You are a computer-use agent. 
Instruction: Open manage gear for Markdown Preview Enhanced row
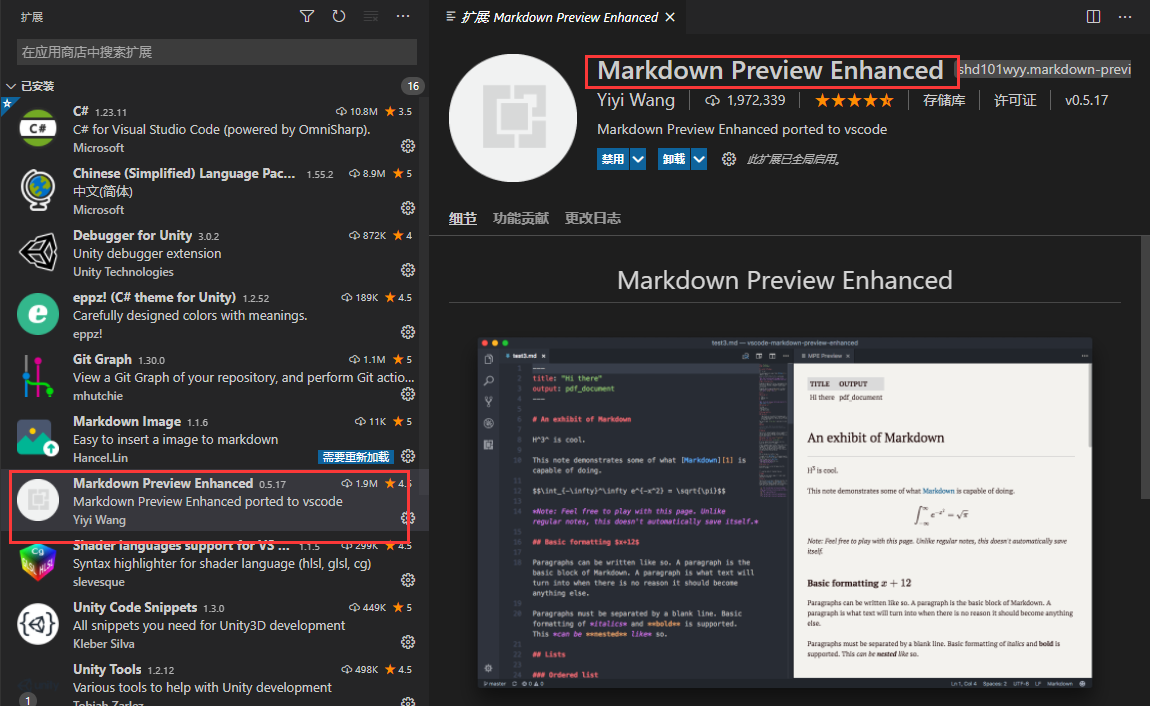pos(409,518)
